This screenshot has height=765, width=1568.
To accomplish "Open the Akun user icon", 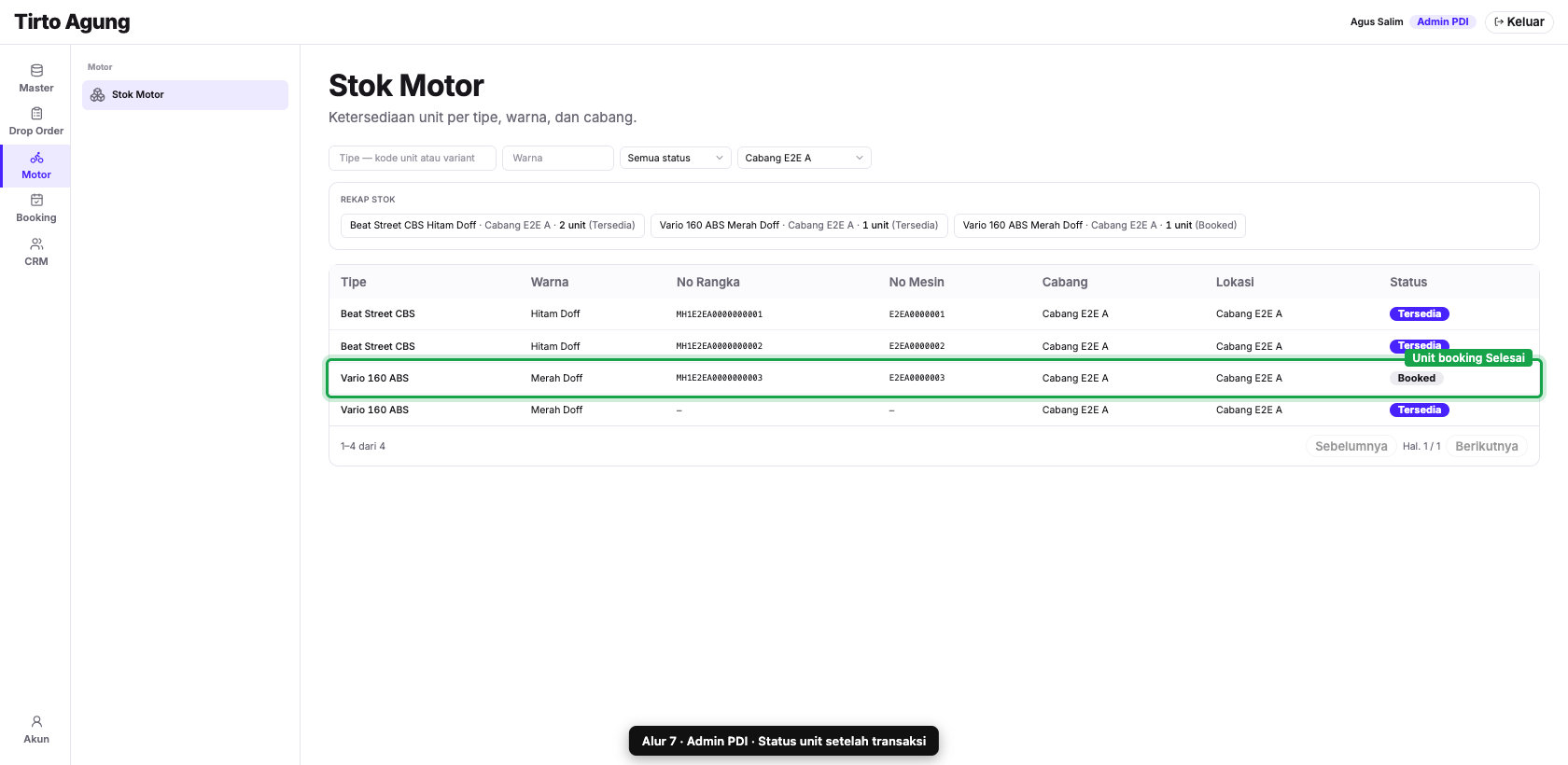I will (36, 722).
